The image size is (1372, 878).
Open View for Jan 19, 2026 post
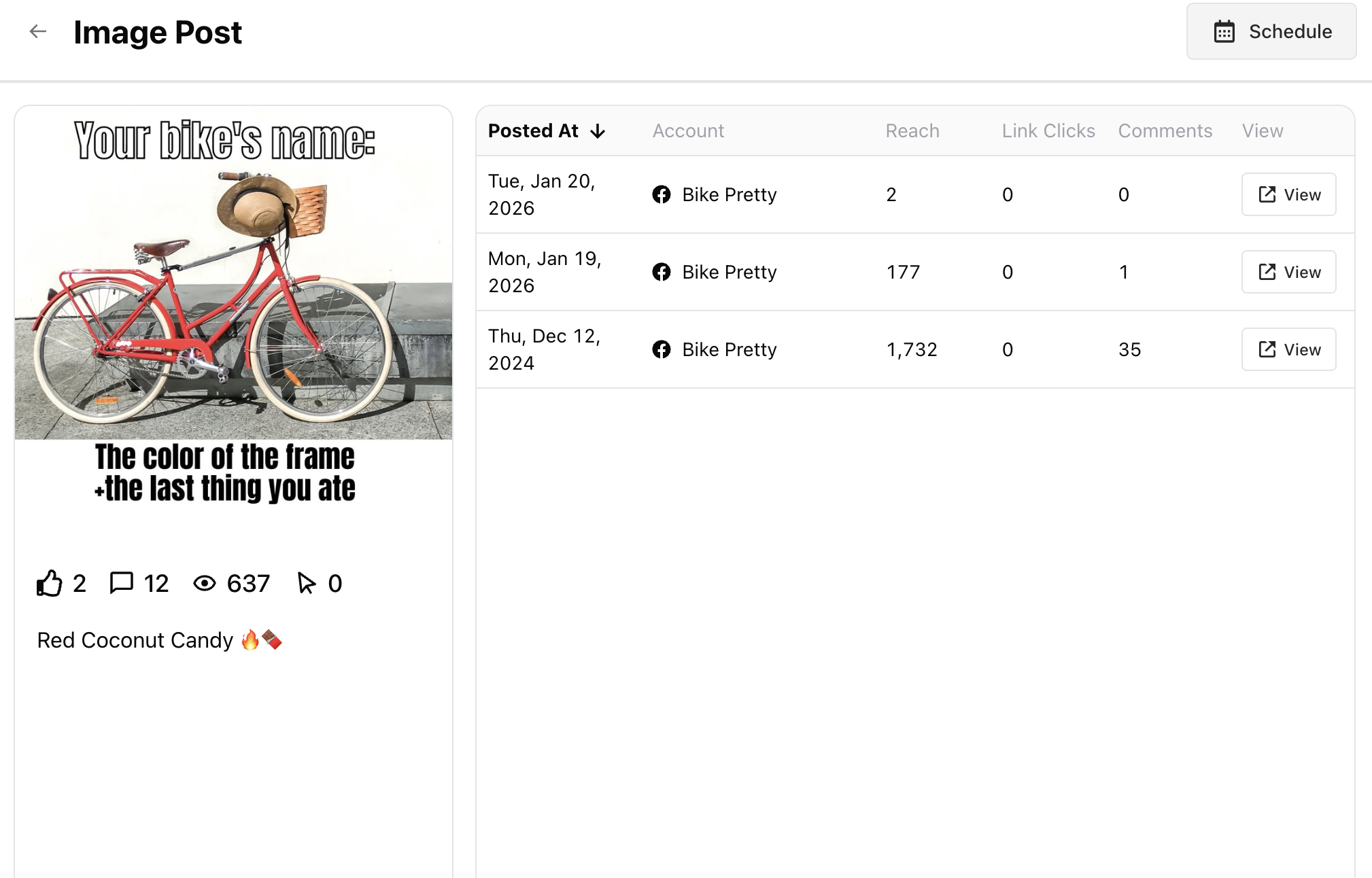pos(1288,272)
